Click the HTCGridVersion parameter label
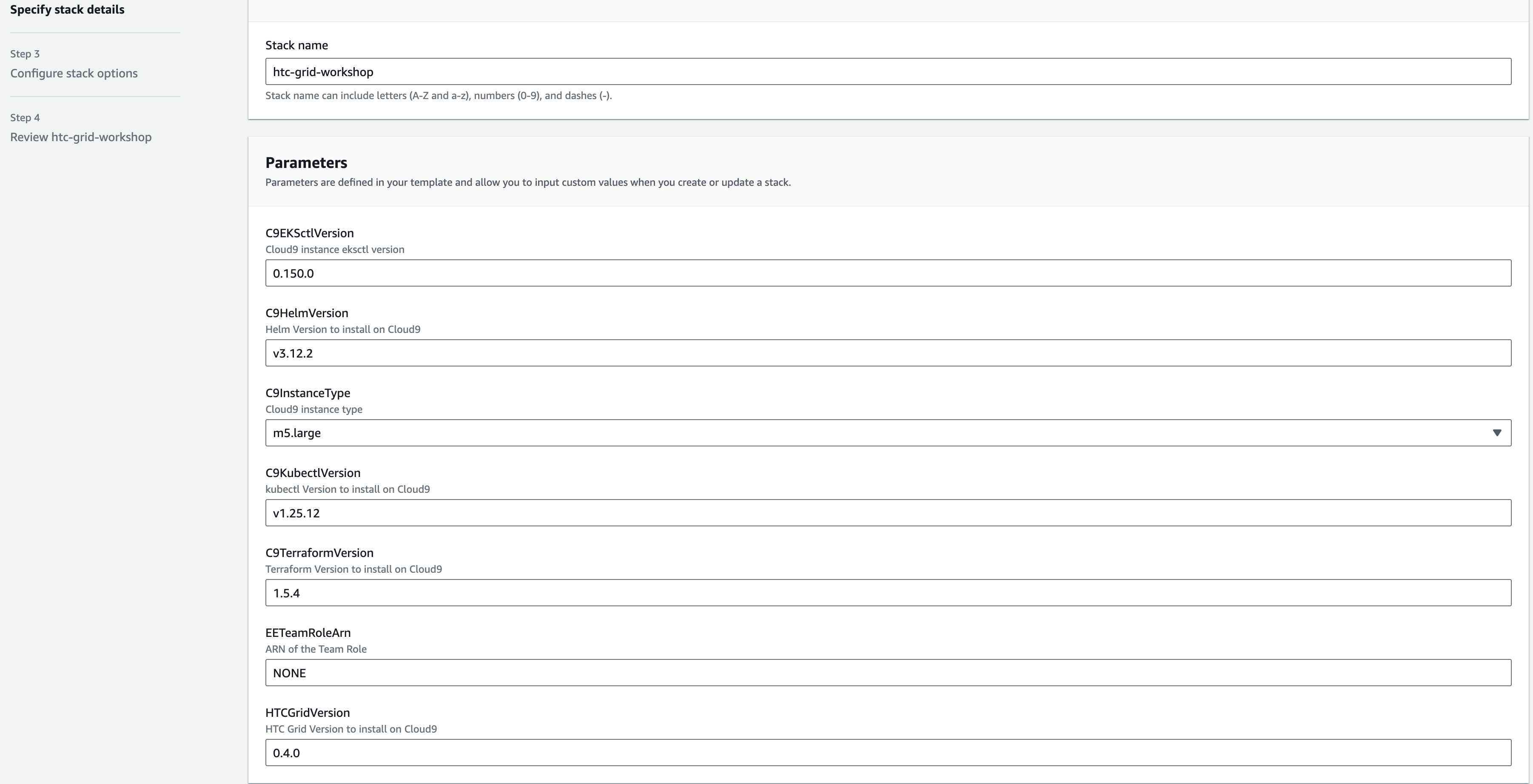 (x=307, y=712)
